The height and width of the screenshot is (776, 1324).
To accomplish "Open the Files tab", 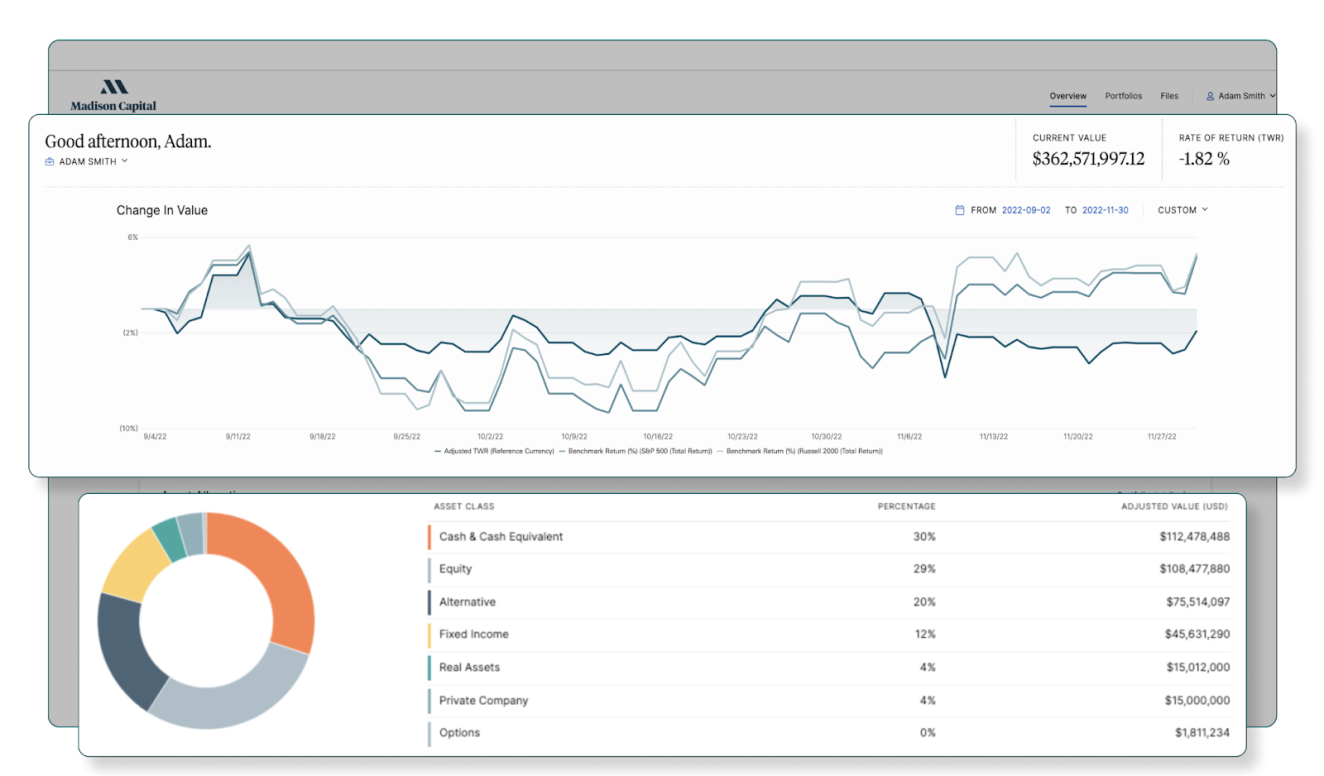I will coord(1169,97).
